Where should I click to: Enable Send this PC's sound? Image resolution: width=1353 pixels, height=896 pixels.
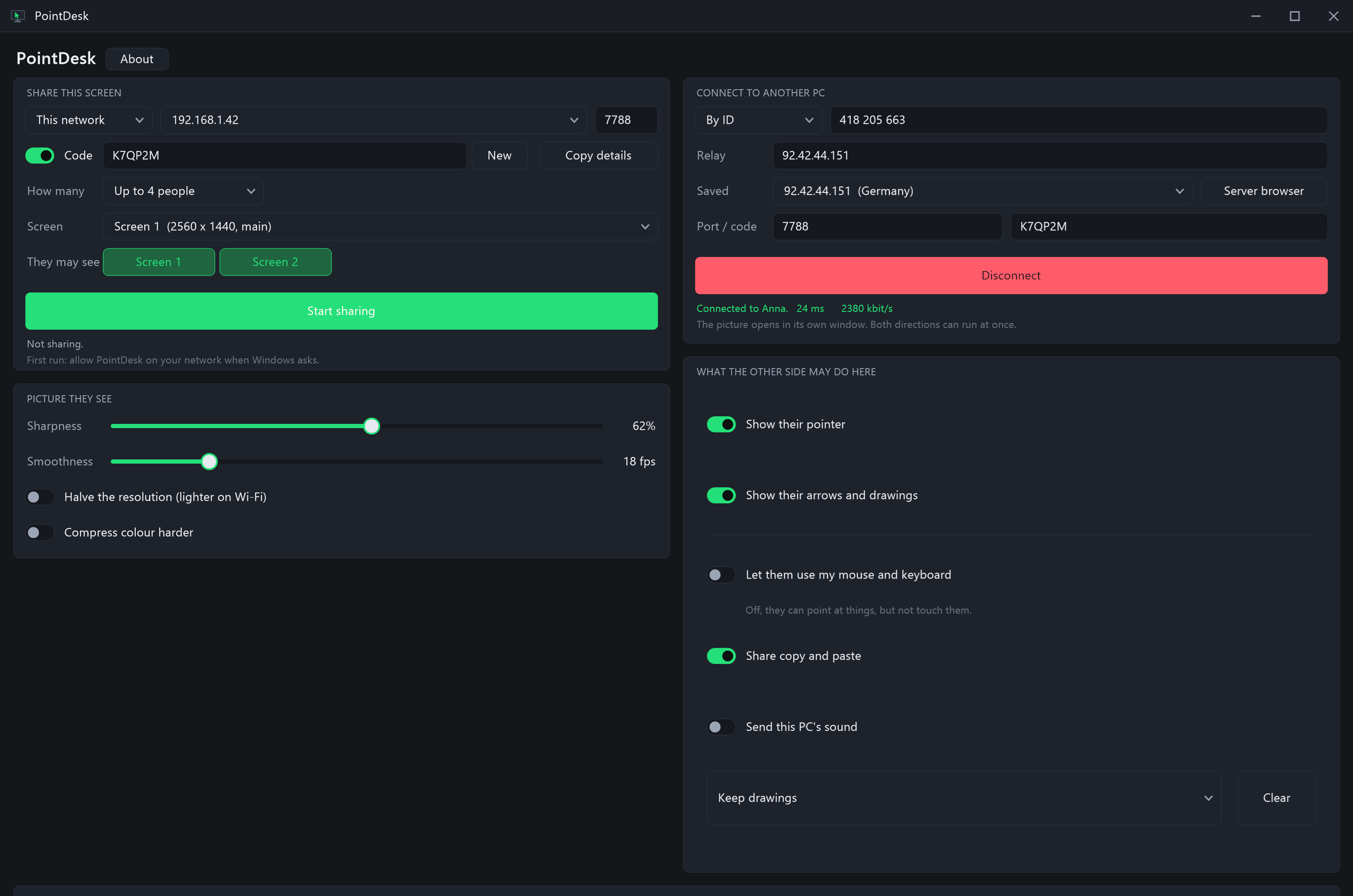pyautogui.click(x=721, y=727)
